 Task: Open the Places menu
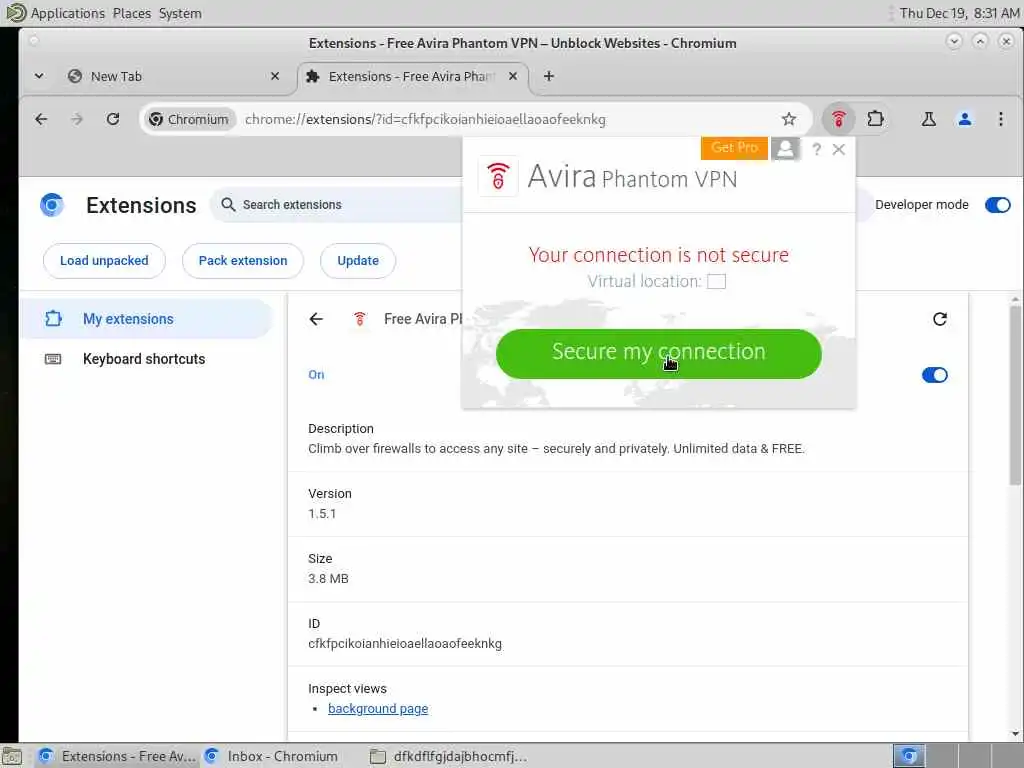coord(131,13)
